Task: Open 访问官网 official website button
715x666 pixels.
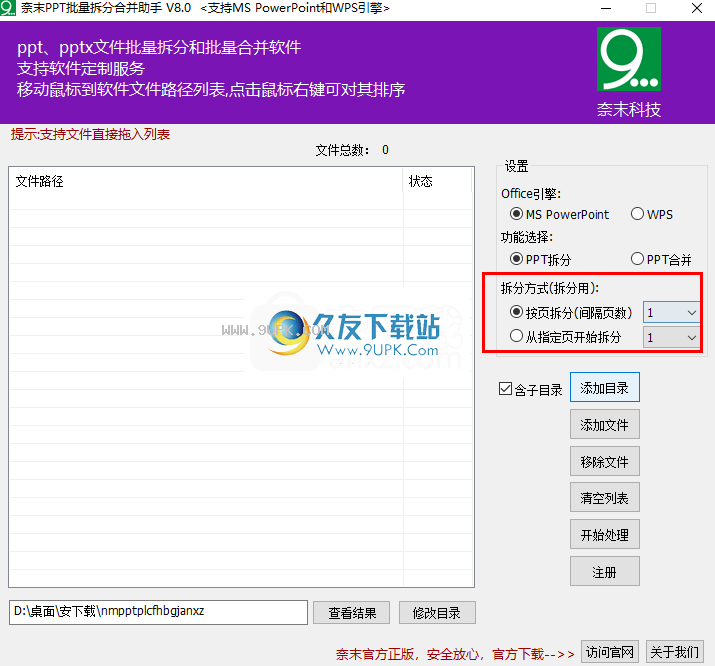Action: pos(610,652)
